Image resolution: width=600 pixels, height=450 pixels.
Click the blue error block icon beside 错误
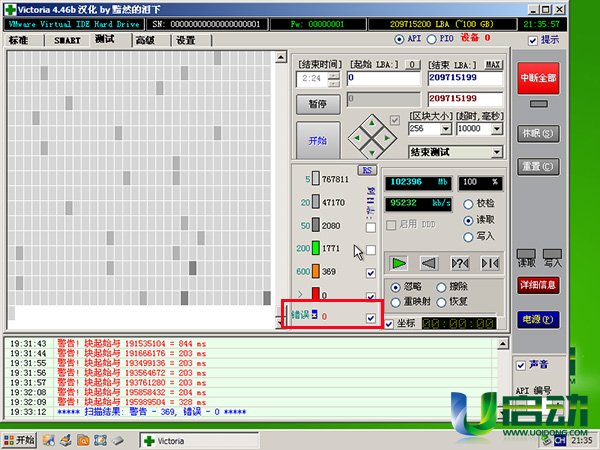315,314
